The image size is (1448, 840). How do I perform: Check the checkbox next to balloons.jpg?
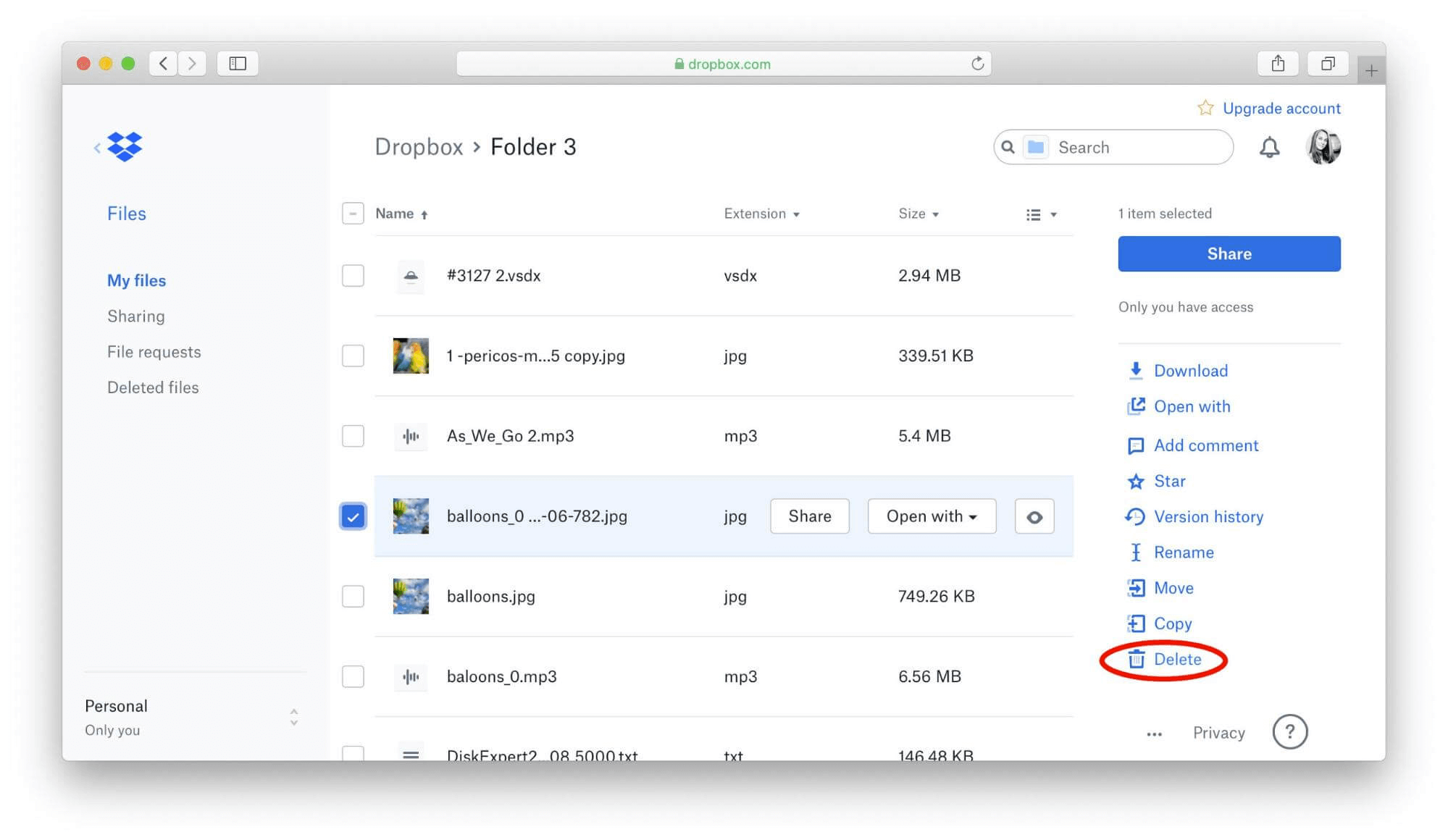pos(353,596)
